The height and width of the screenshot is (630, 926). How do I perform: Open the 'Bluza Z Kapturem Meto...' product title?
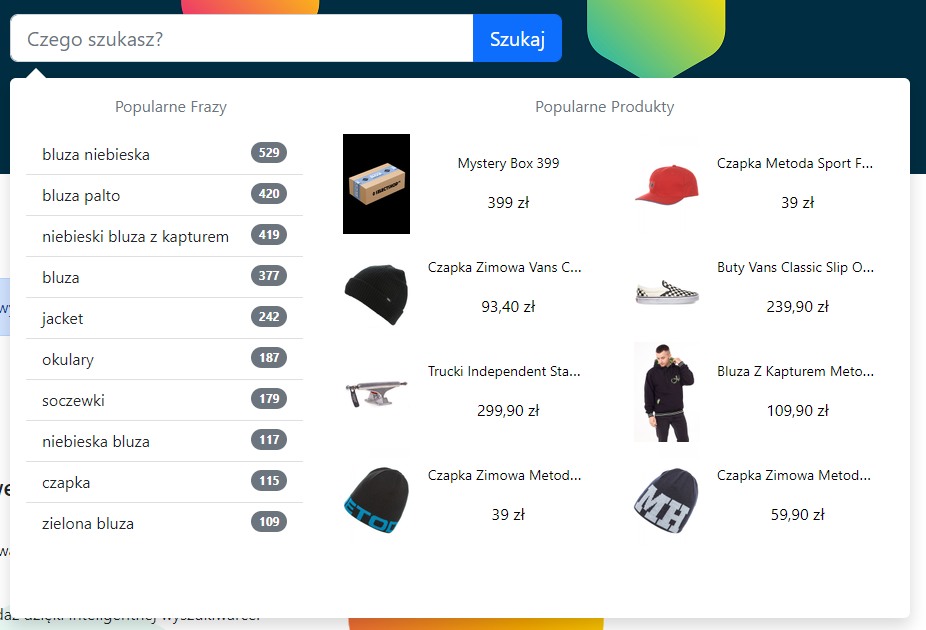pos(795,371)
